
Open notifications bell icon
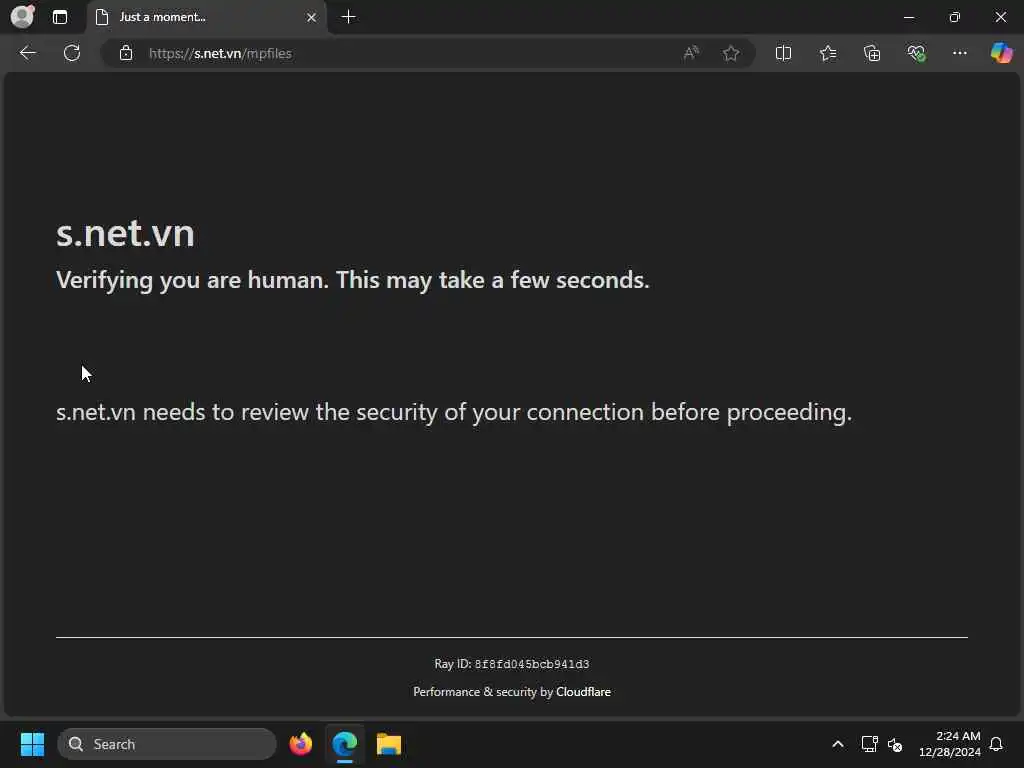(996, 744)
